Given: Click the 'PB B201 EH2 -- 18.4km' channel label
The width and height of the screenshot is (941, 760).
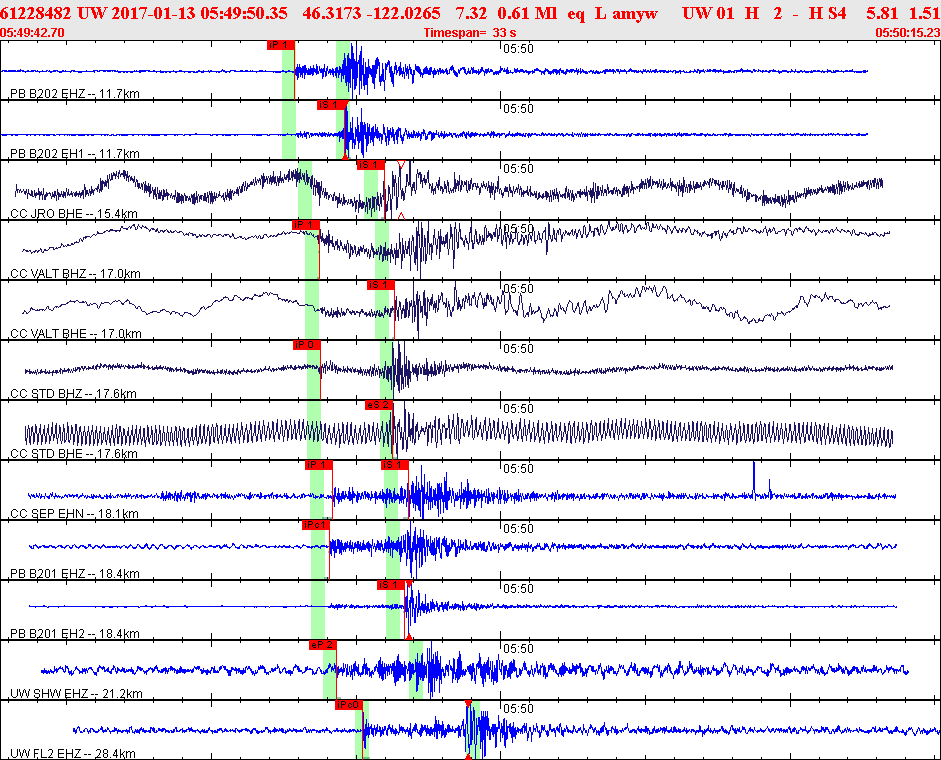Looking at the screenshot, I should [75, 634].
